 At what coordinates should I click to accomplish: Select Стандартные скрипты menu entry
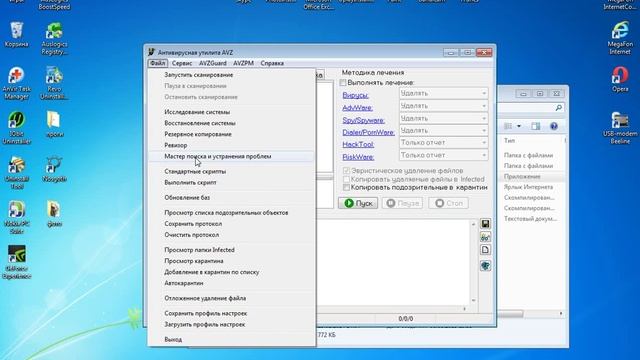pos(231,171)
